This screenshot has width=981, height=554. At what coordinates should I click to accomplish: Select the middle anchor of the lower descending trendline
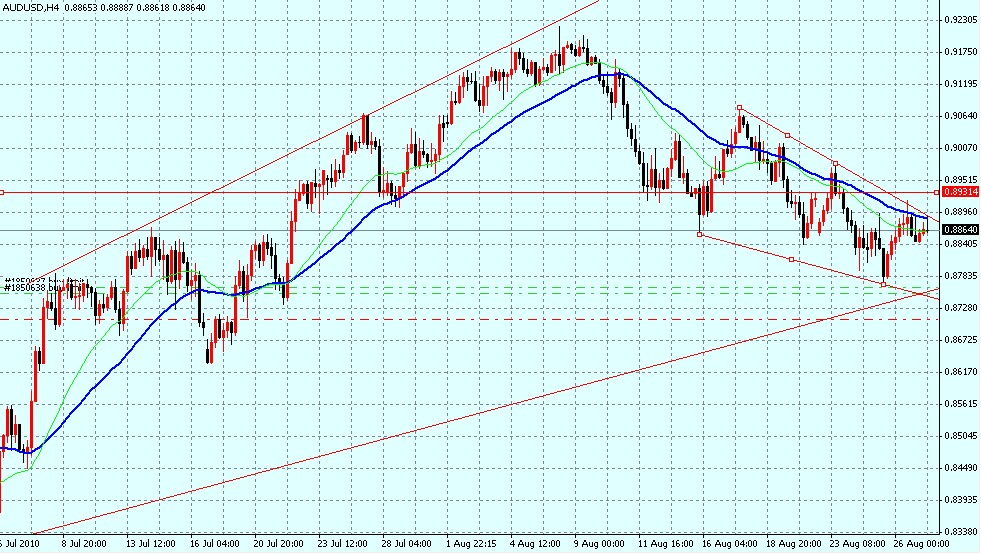[791, 259]
